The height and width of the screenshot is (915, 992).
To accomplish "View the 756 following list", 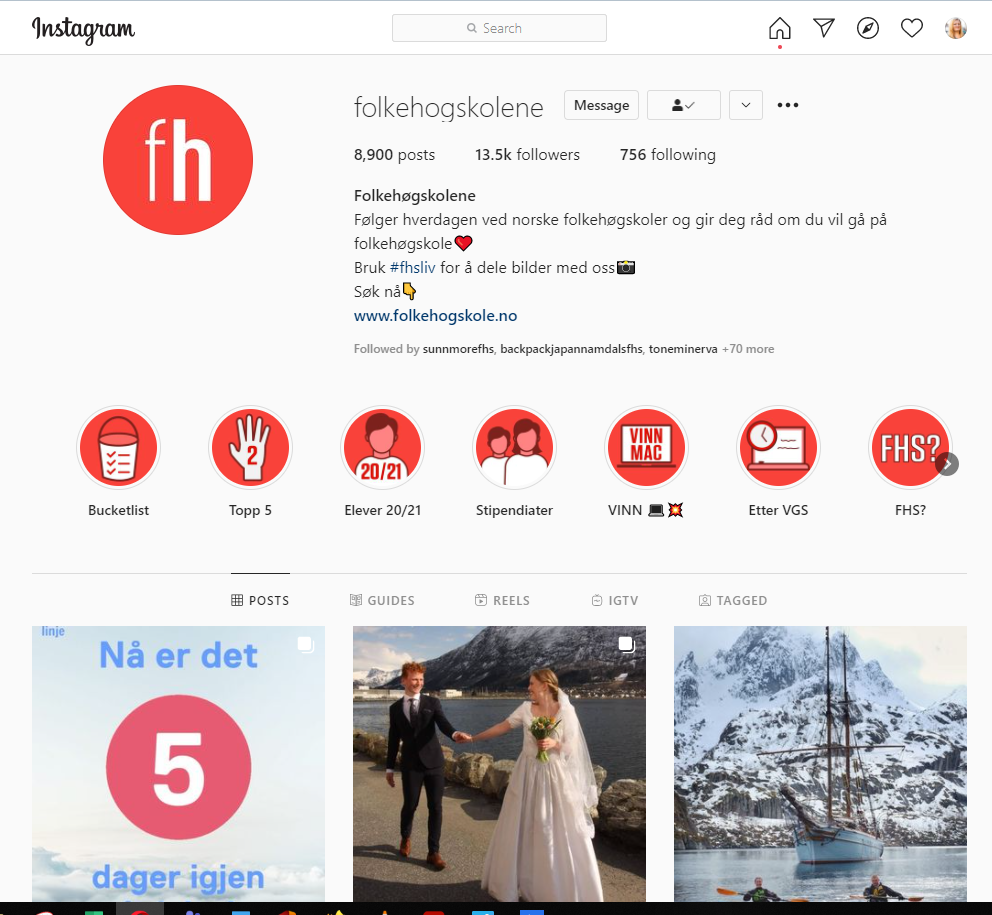I will click(667, 154).
